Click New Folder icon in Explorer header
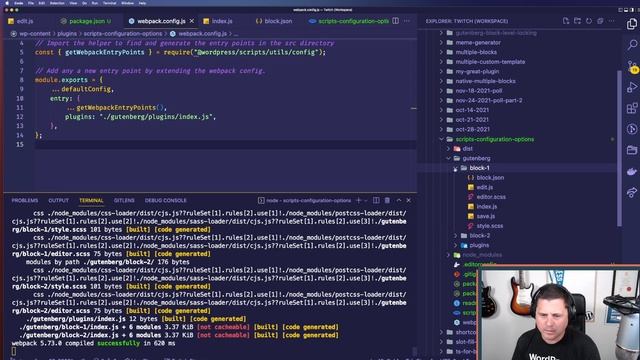The image size is (640, 360). 577,21
